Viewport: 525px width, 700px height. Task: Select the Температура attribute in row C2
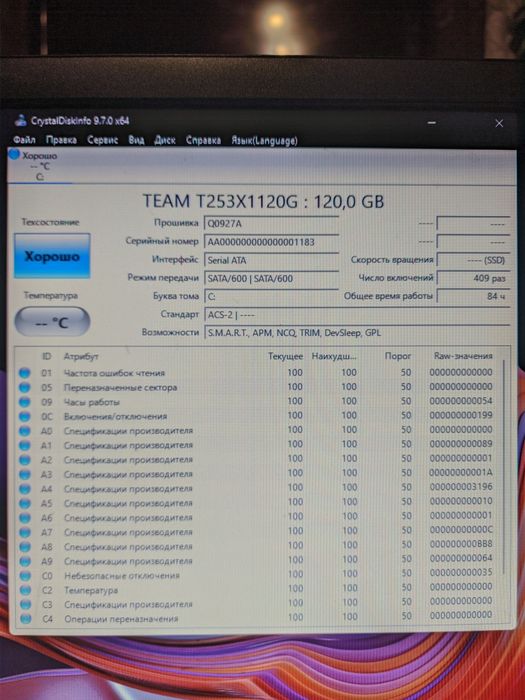click(x=91, y=590)
